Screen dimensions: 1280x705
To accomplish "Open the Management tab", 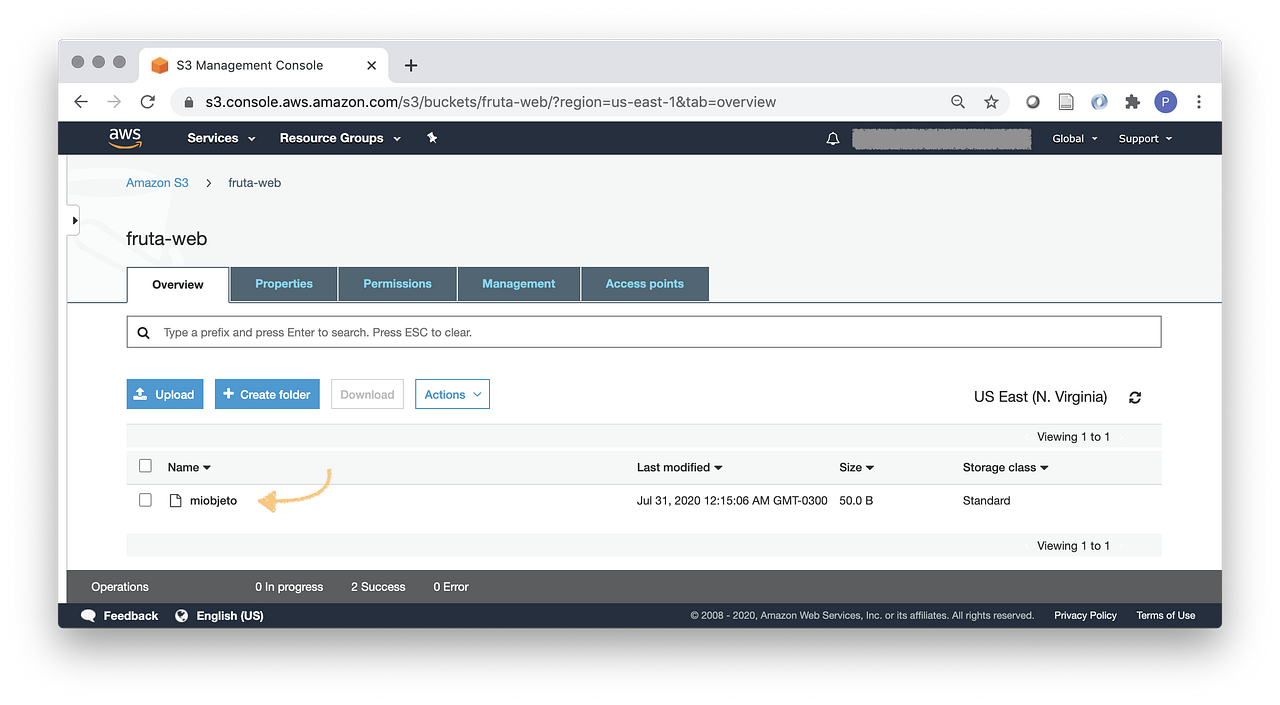I will point(518,284).
